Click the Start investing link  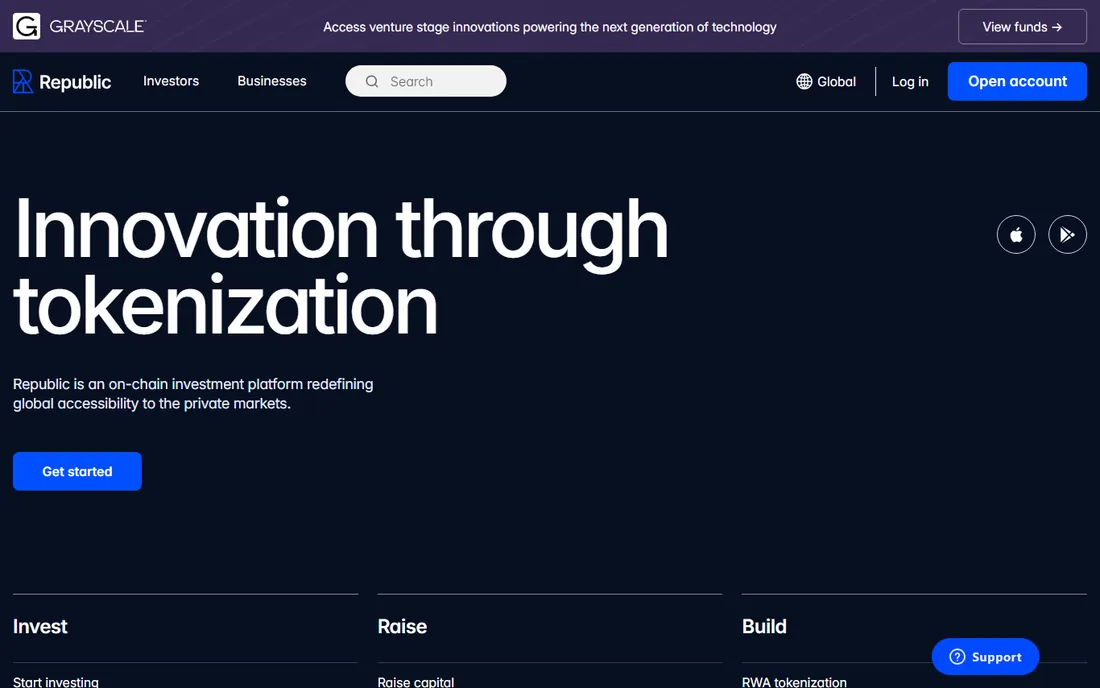click(x=55, y=682)
